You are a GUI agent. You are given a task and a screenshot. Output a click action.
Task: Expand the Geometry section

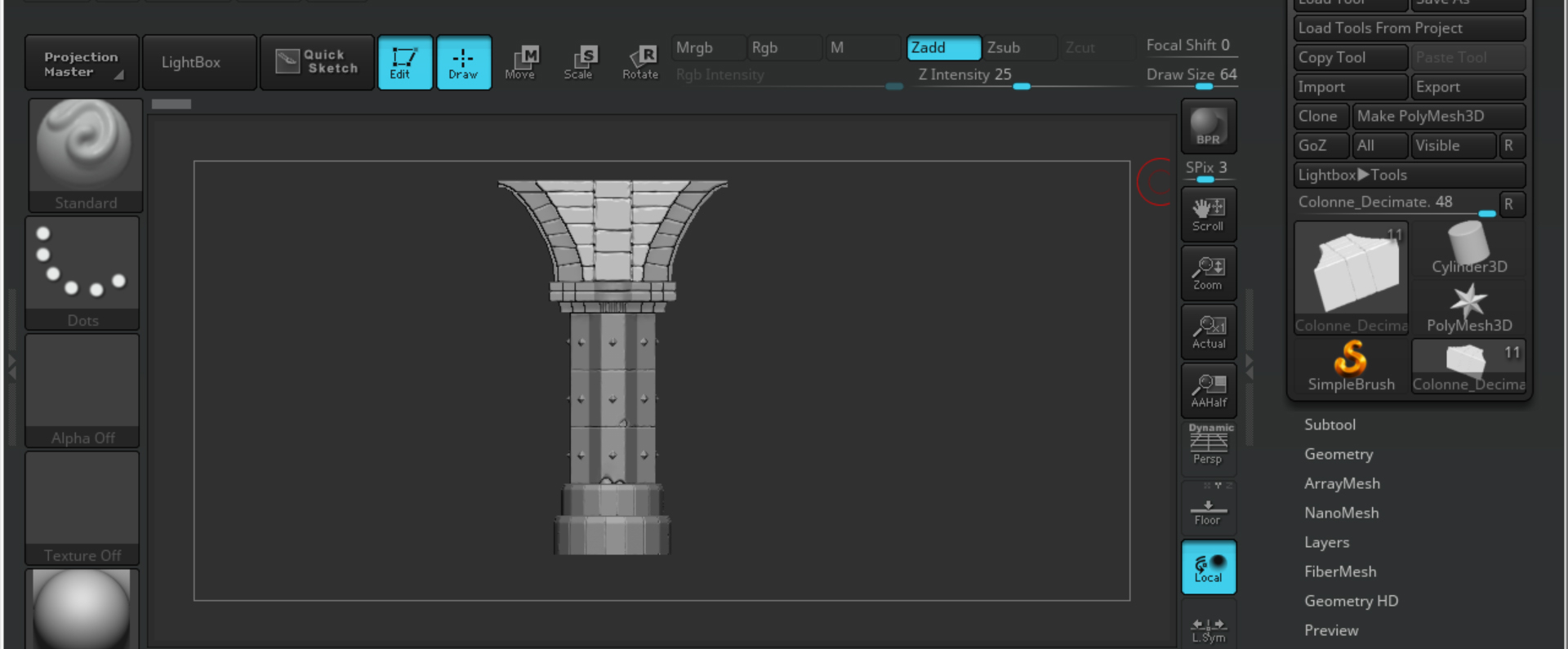(1339, 454)
